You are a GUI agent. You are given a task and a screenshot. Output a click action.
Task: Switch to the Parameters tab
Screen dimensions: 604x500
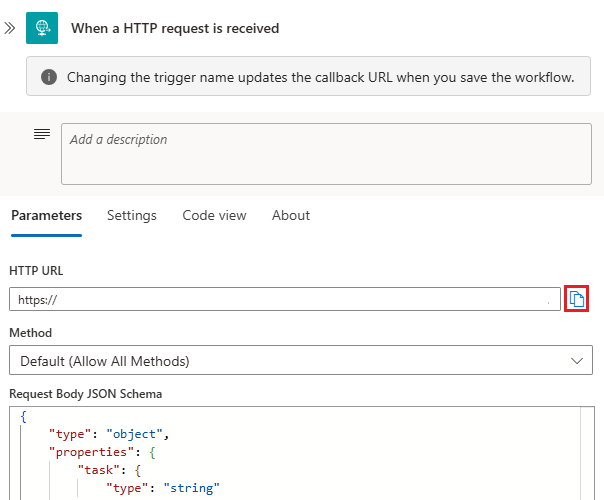click(x=46, y=215)
